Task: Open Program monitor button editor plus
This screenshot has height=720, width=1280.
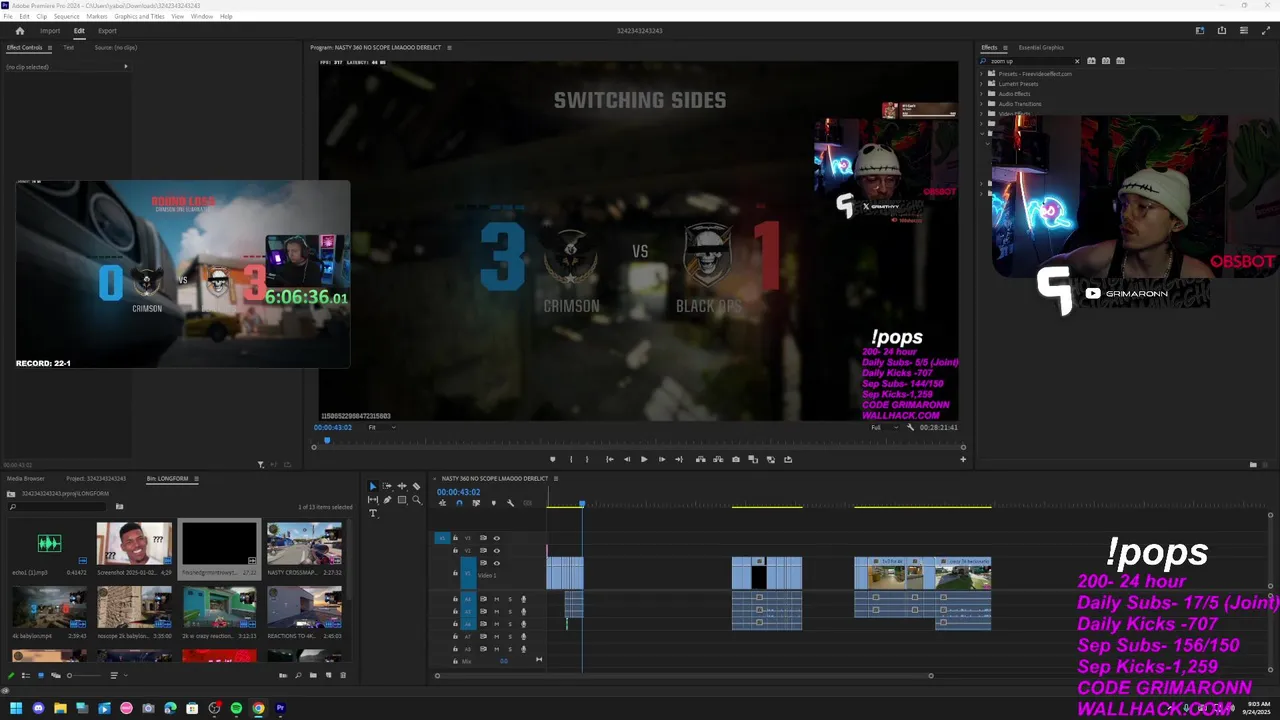Action: tap(963, 459)
